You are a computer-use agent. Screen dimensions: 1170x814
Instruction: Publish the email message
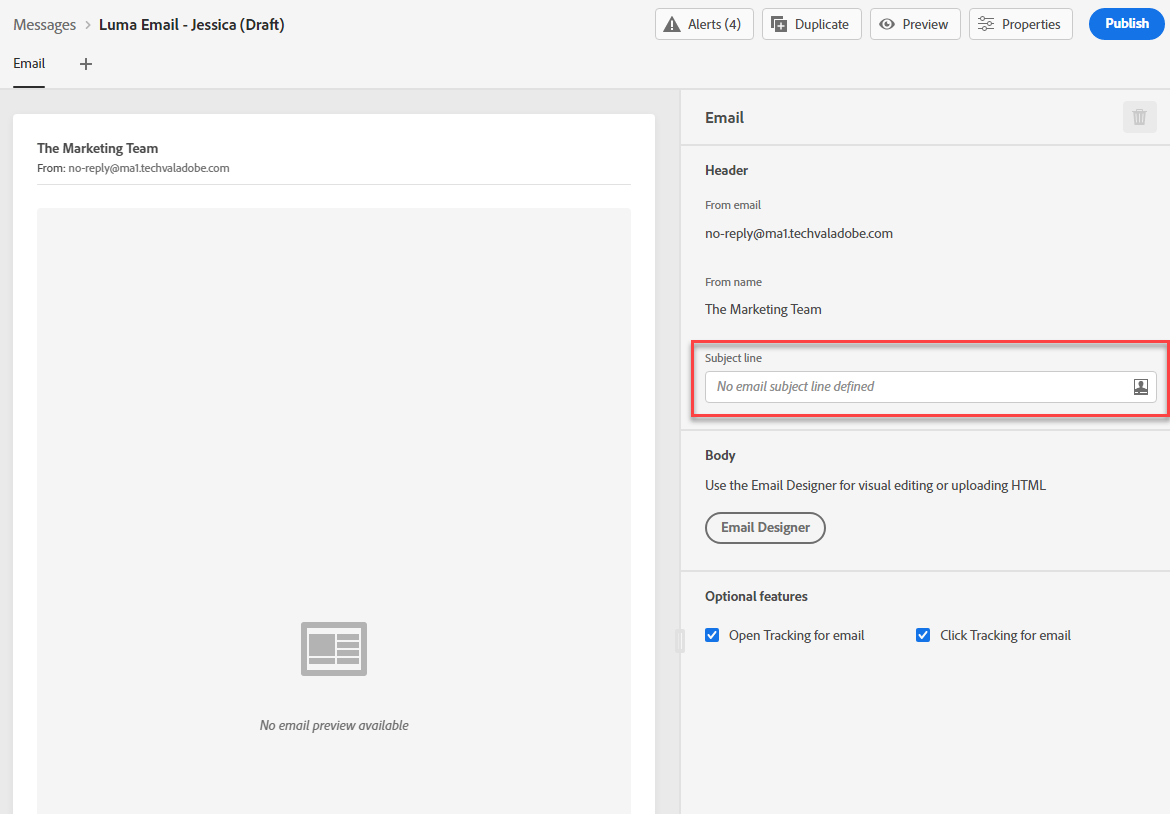point(1127,24)
